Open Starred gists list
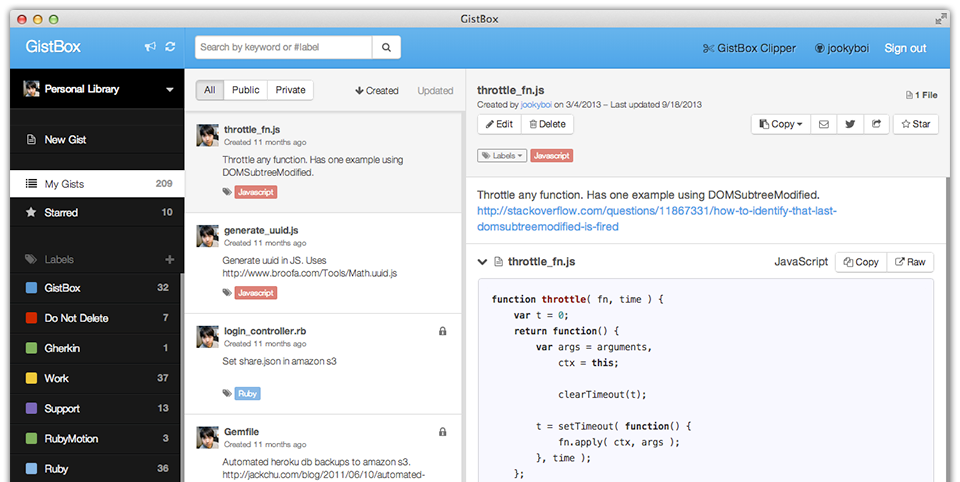 97,213
